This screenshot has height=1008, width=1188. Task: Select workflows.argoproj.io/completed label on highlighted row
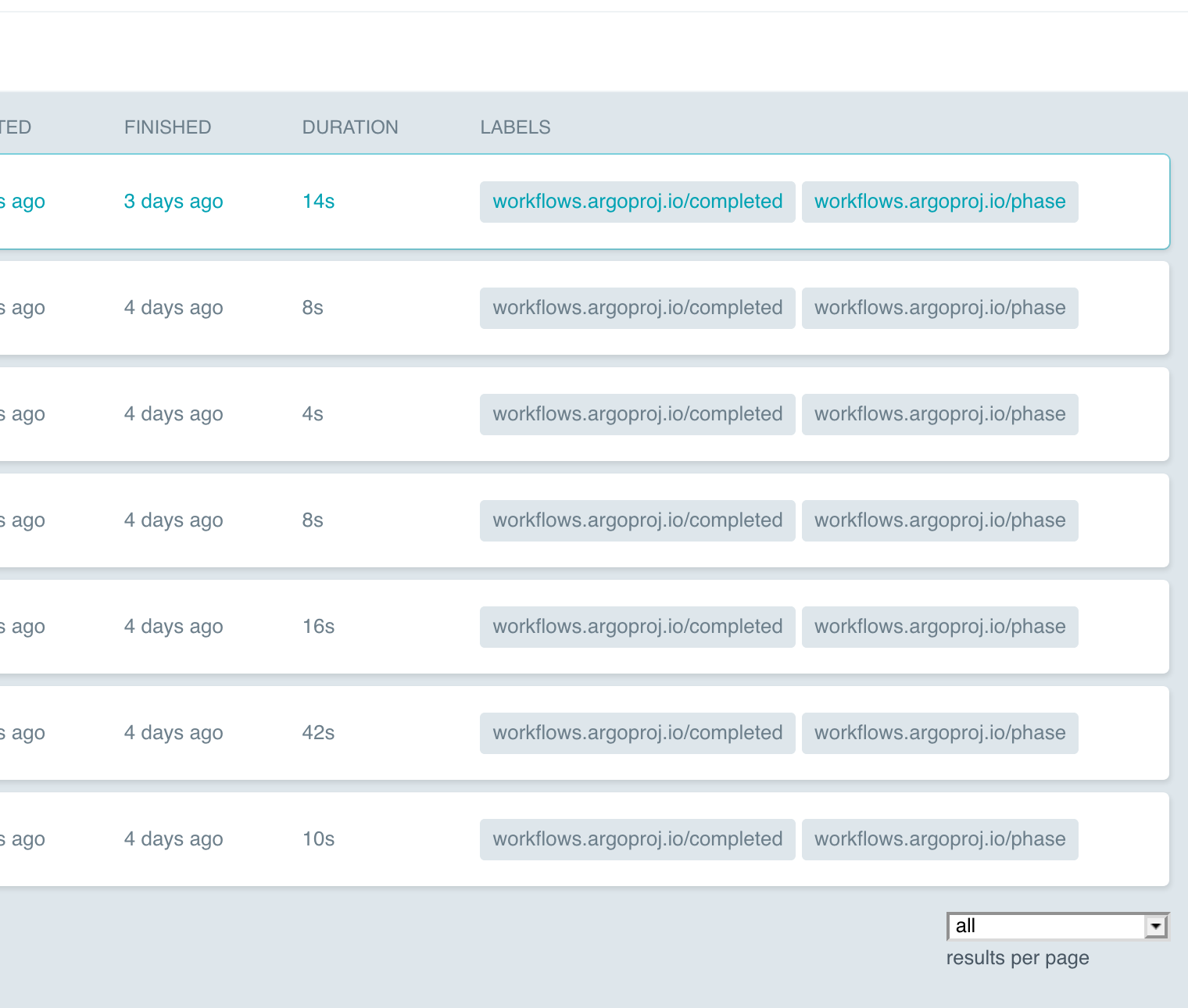[637, 201]
